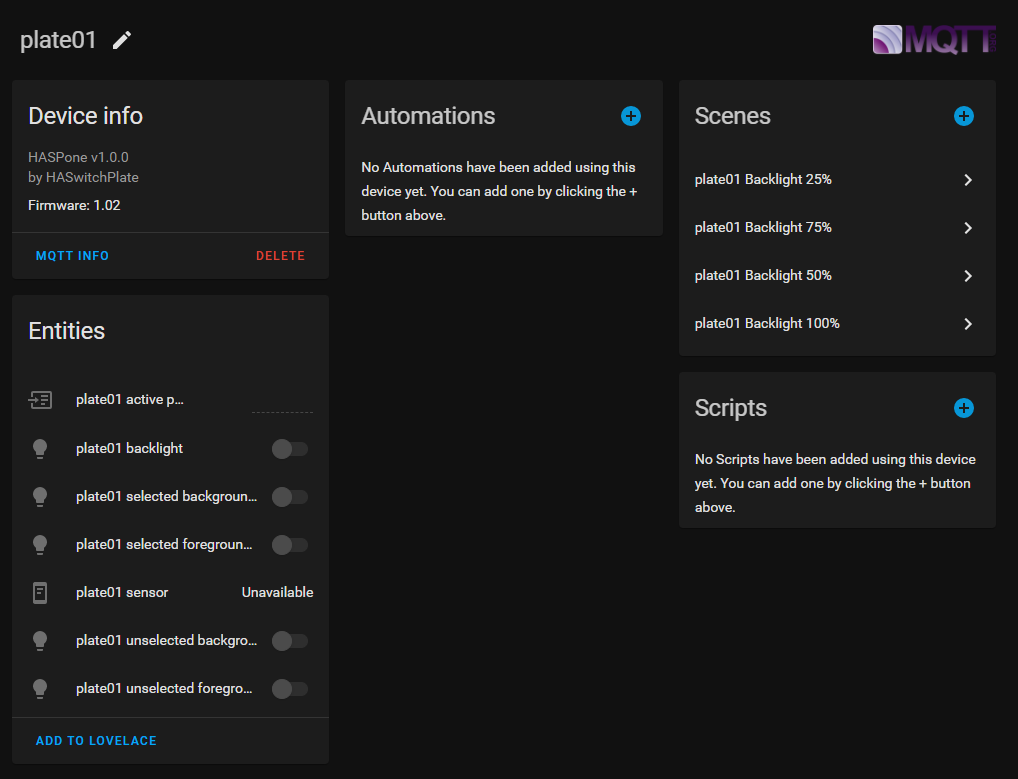
Task: Click ADD TO LOVELACE
Action: point(96,741)
